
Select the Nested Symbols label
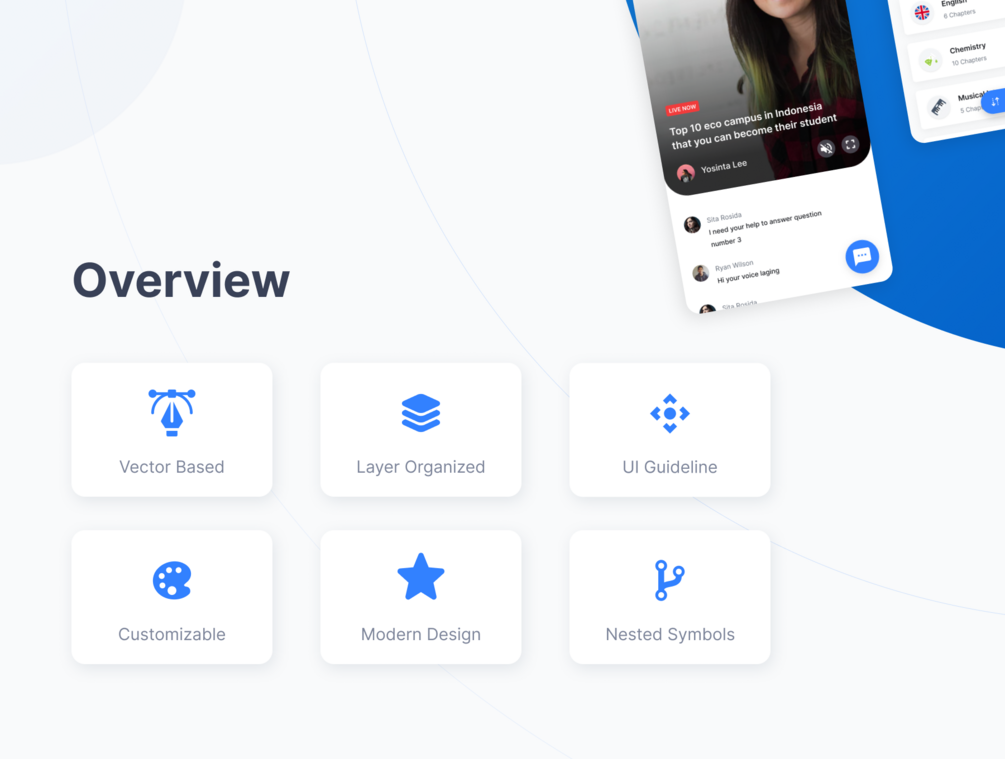(670, 634)
